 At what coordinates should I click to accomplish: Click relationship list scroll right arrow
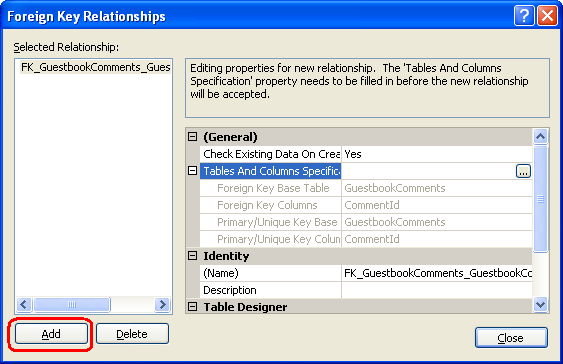point(162,305)
